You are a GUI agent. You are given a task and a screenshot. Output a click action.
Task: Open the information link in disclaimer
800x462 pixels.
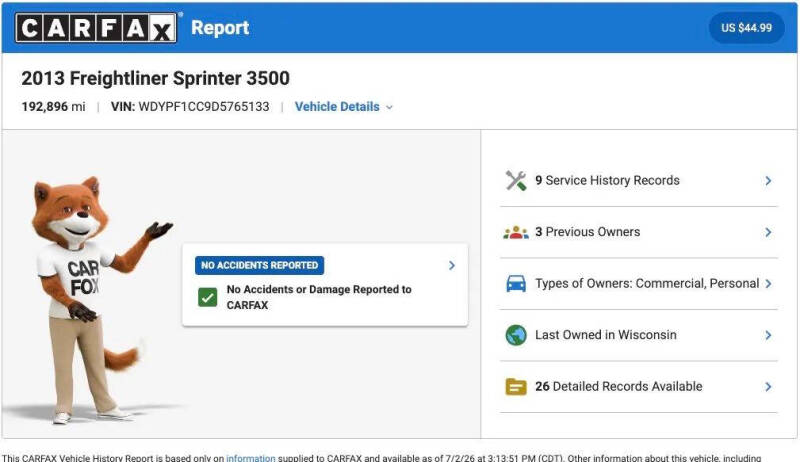[x=251, y=458]
